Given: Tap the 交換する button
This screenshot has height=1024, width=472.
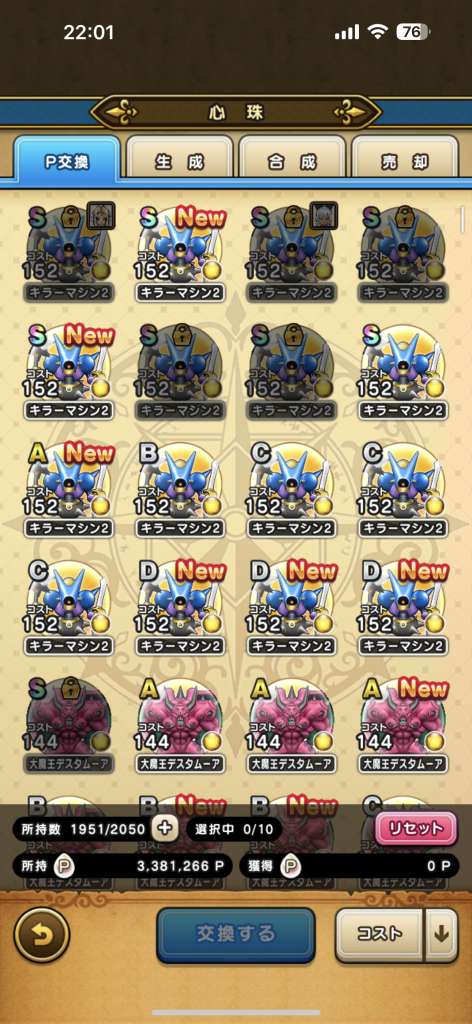Looking at the screenshot, I should click(x=236, y=935).
